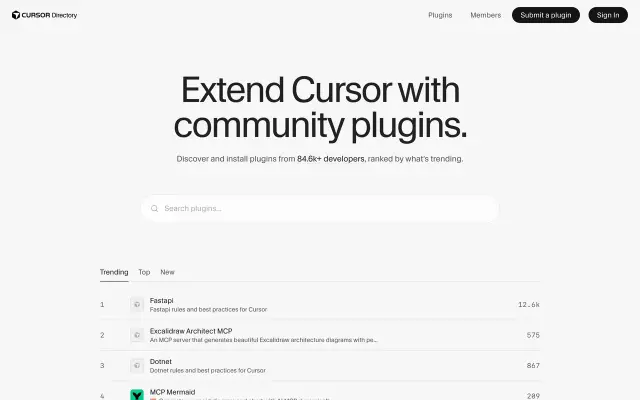The height and width of the screenshot is (400, 640).
Task: Click the 289 count for MCP Mermaid
Action: [533, 396]
